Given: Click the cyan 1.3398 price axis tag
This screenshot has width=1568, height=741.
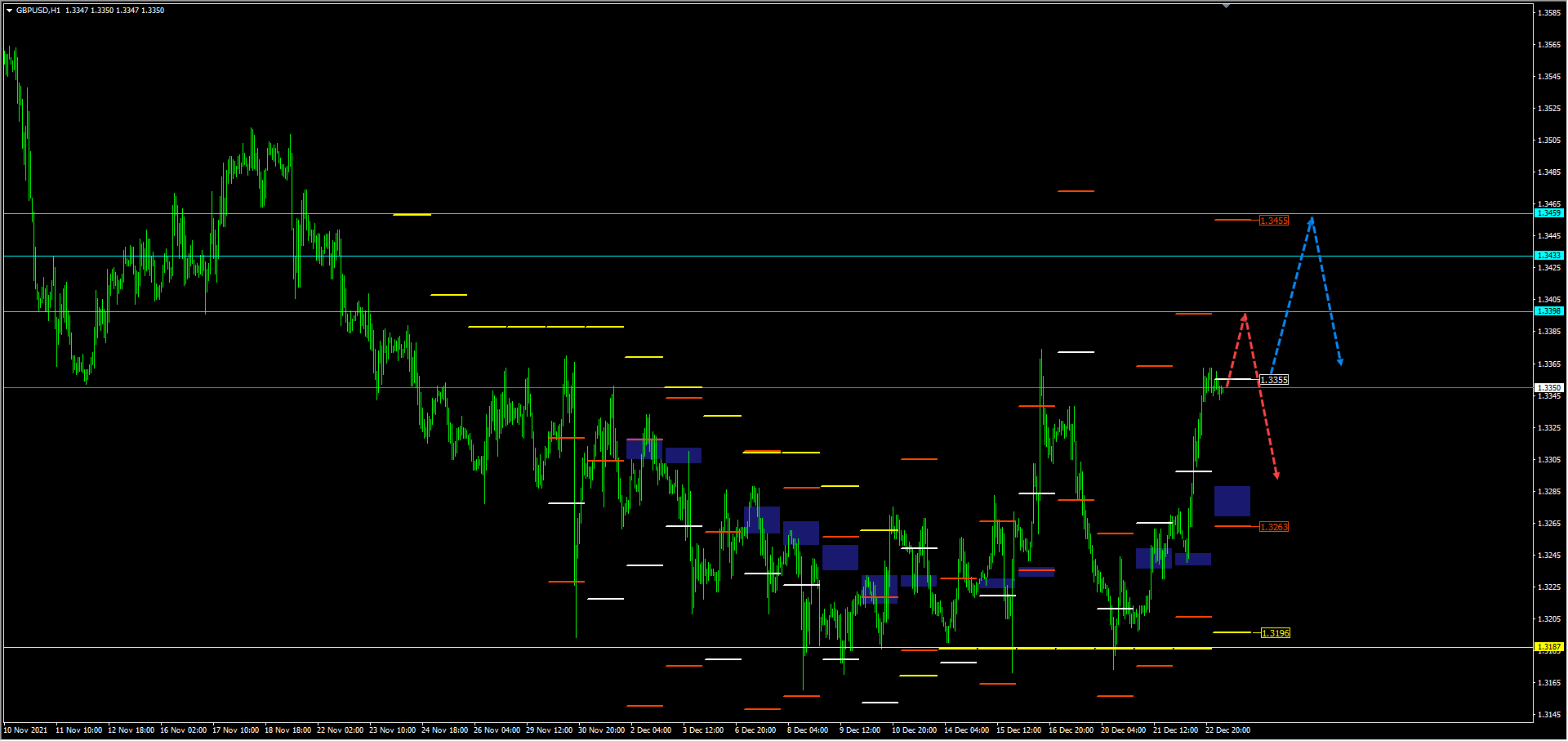Looking at the screenshot, I should (x=1548, y=311).
